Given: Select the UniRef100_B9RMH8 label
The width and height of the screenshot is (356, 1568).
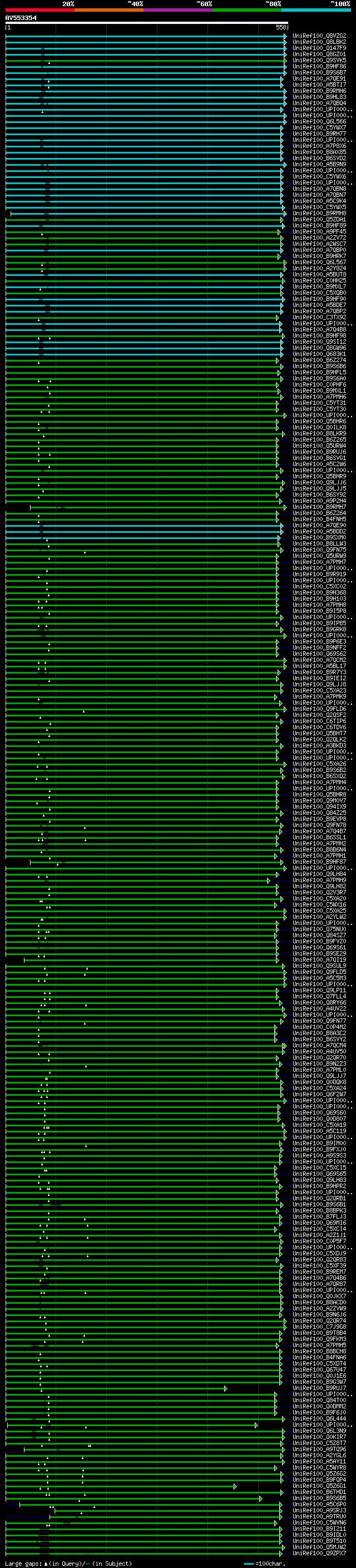Looking at the screenshot, I should 319,213.
